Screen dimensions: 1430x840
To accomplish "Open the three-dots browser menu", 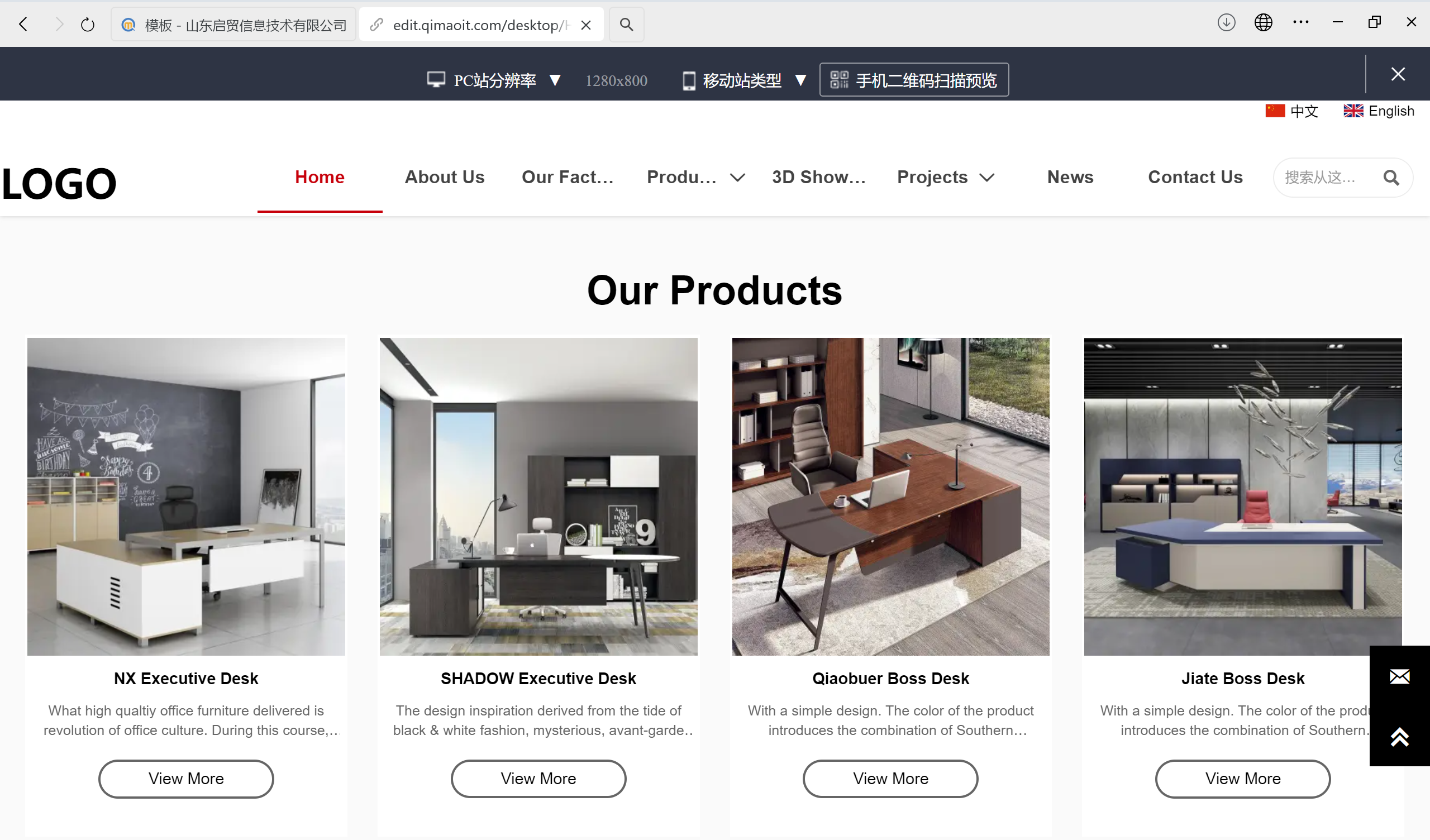I will 1300,23.
